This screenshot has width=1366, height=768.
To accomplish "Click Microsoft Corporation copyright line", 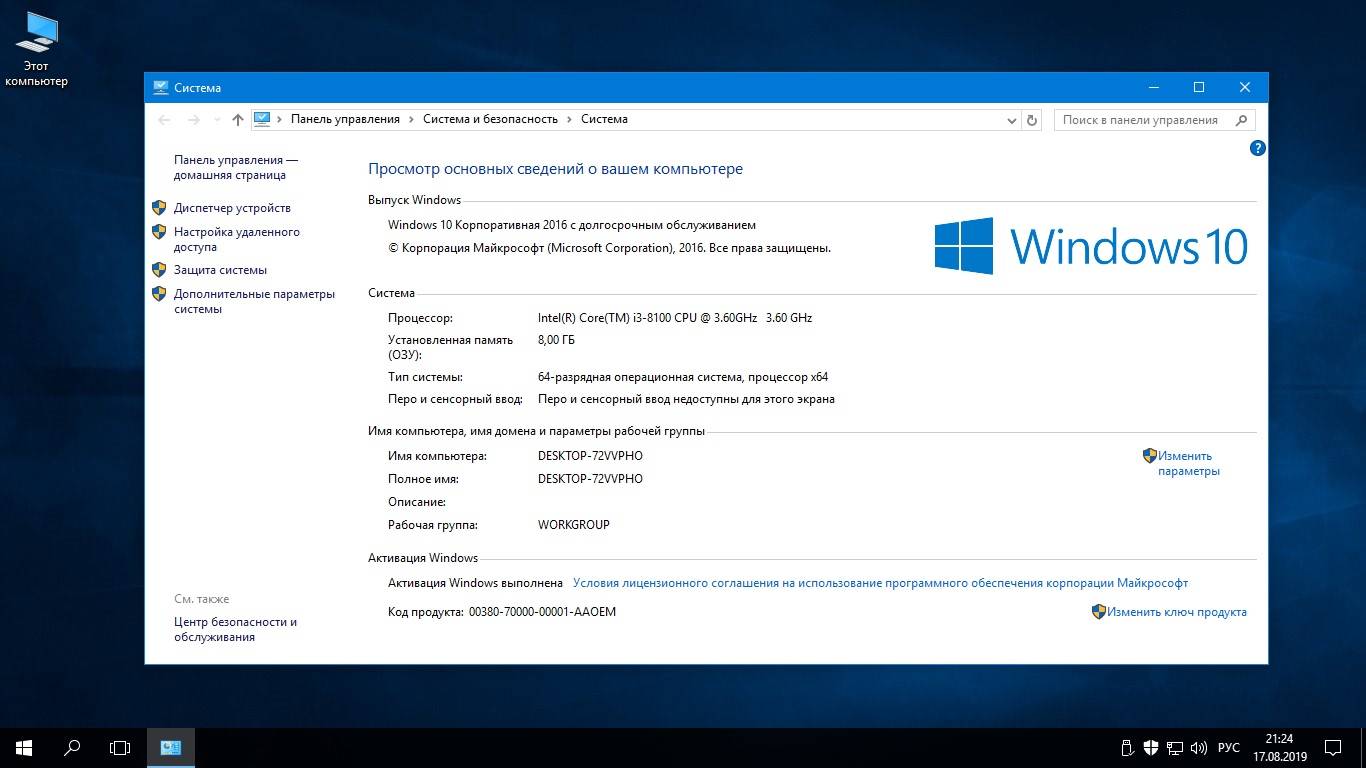I will tap(609, 248).
